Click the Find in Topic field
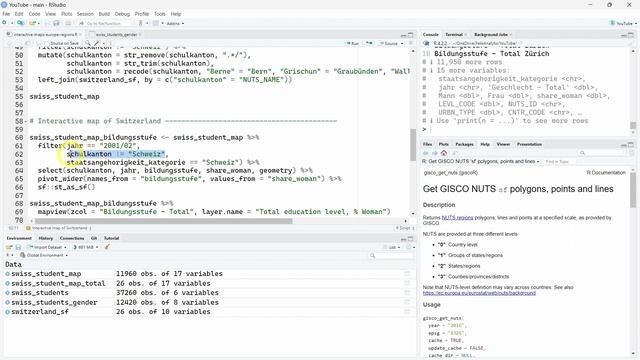 [559, 162]
